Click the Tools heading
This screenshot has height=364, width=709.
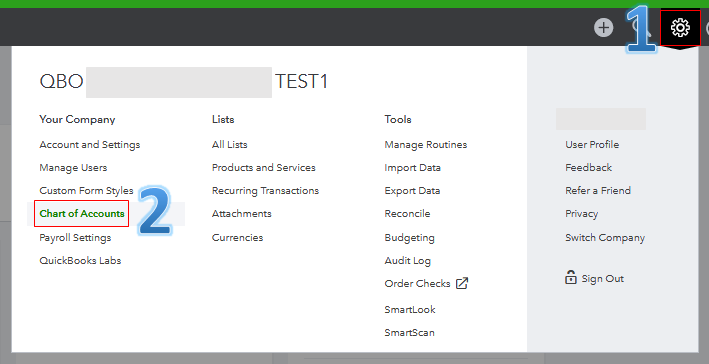point(398,119)
